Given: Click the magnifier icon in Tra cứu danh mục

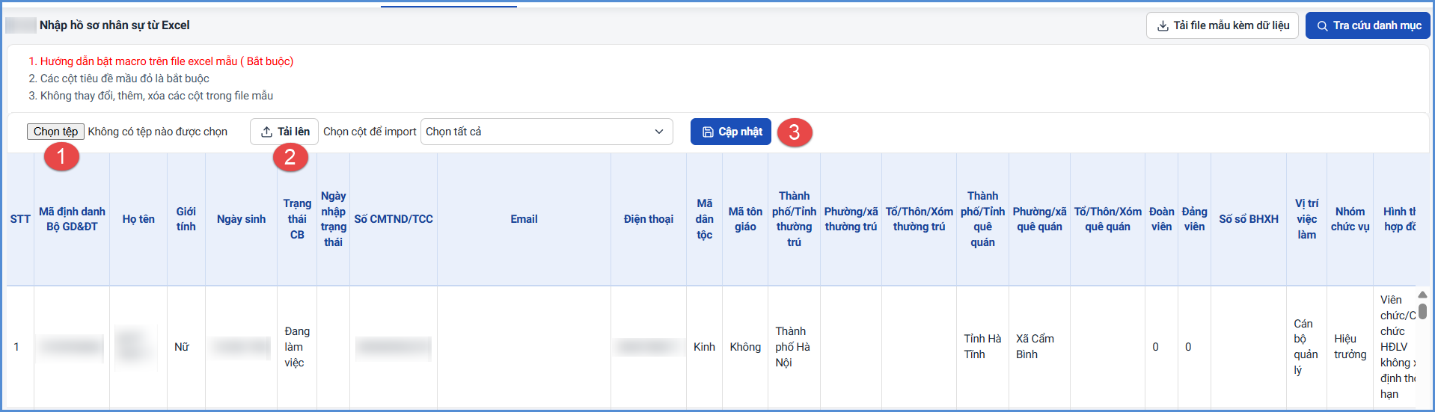Looking at the screenshot, I should coord(1323,26).
